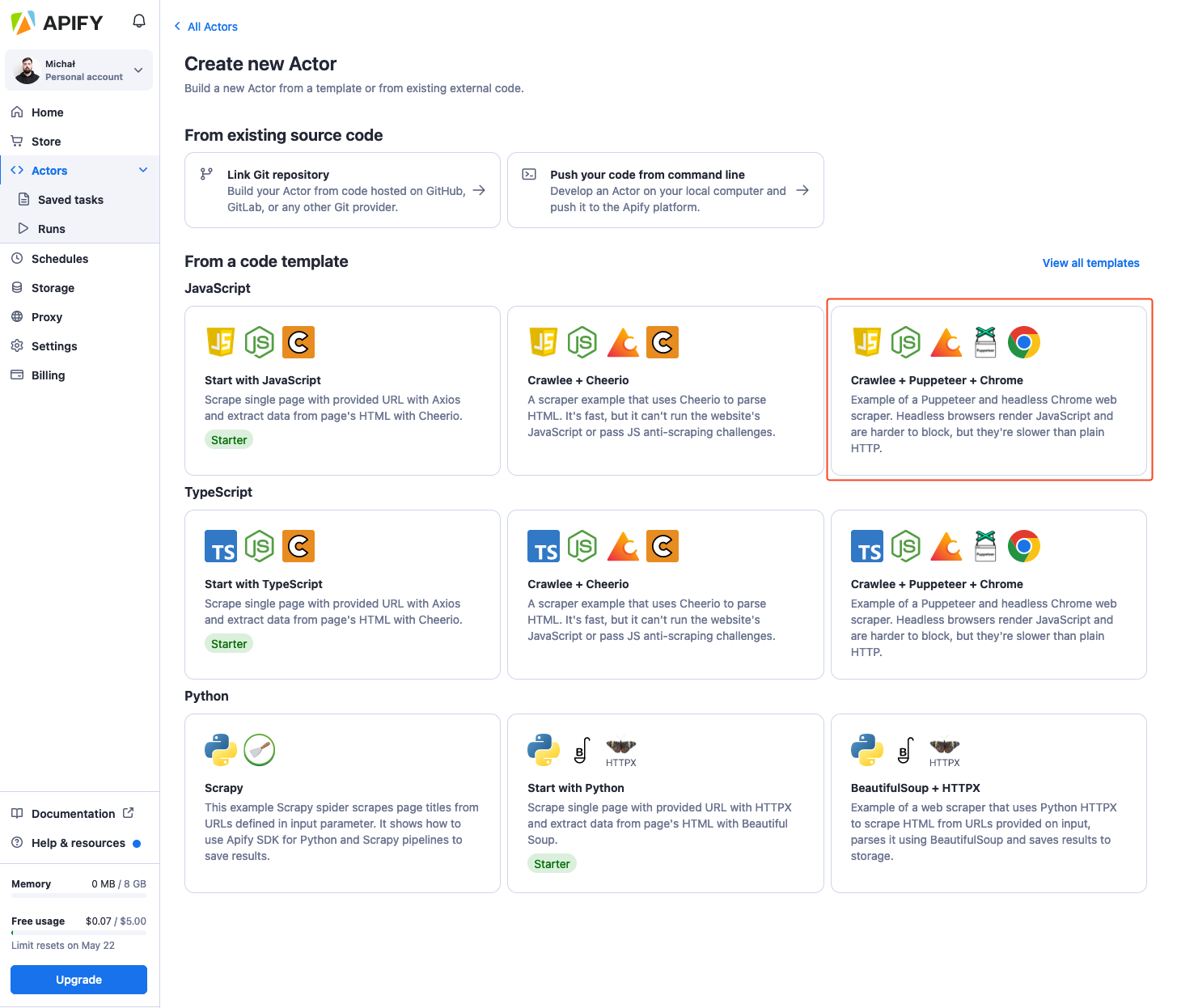Open external Documentation link icon
The width and height of the screenshot is (1177, 1008).
(x=128, y=813)
